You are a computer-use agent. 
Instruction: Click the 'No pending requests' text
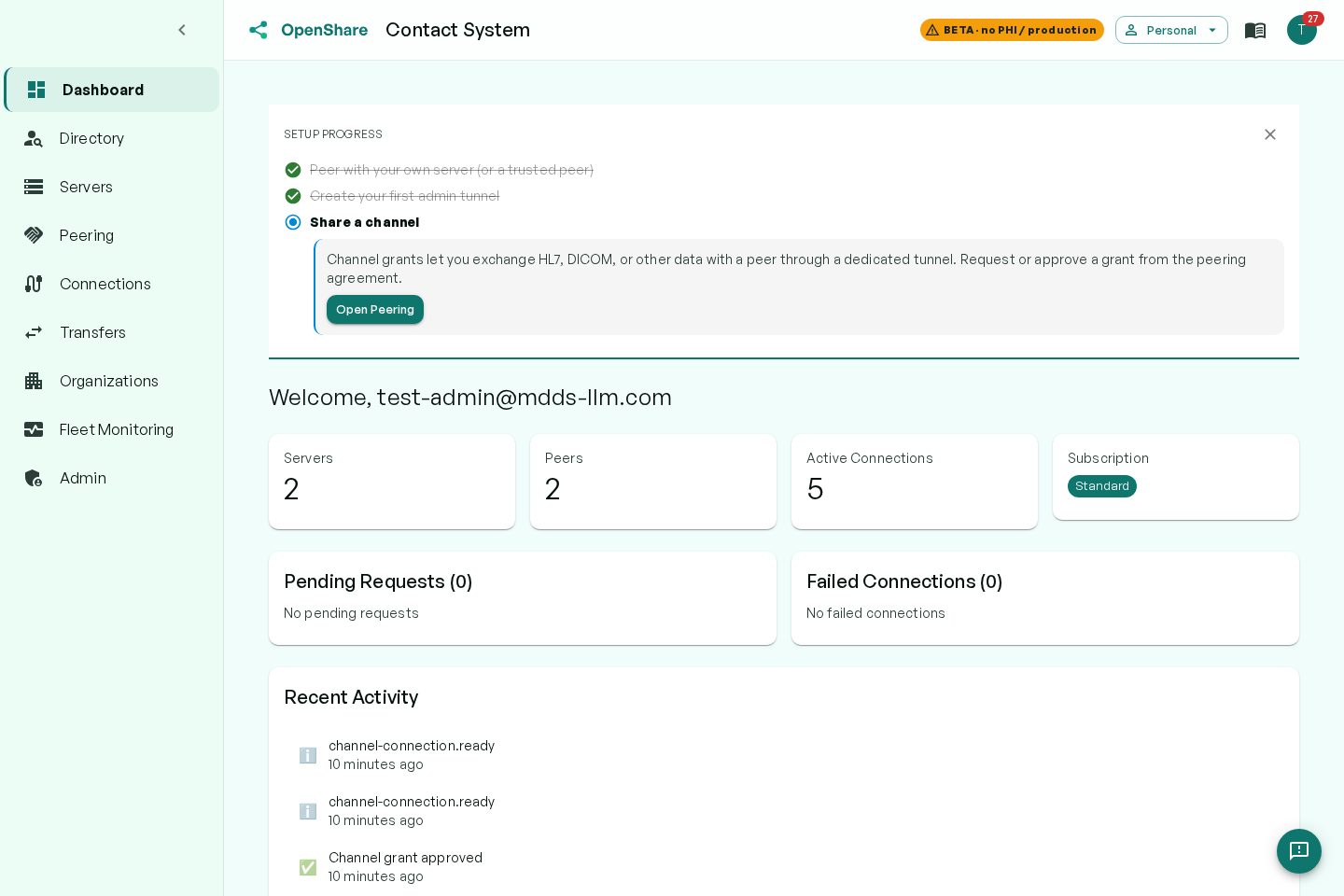[x=351, y=613]
